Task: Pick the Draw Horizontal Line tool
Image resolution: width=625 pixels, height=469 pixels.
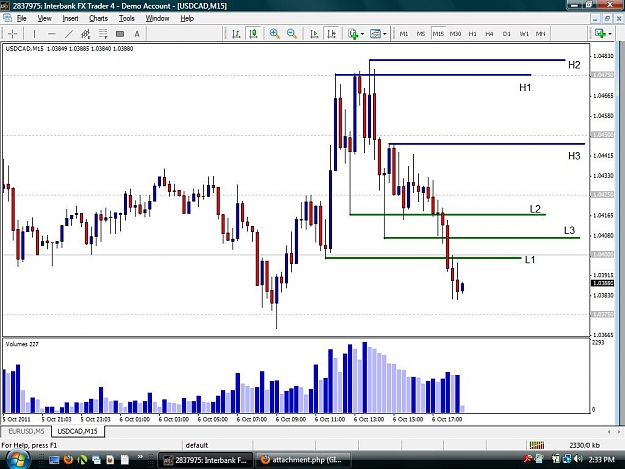Action: [x=51, y=34]
